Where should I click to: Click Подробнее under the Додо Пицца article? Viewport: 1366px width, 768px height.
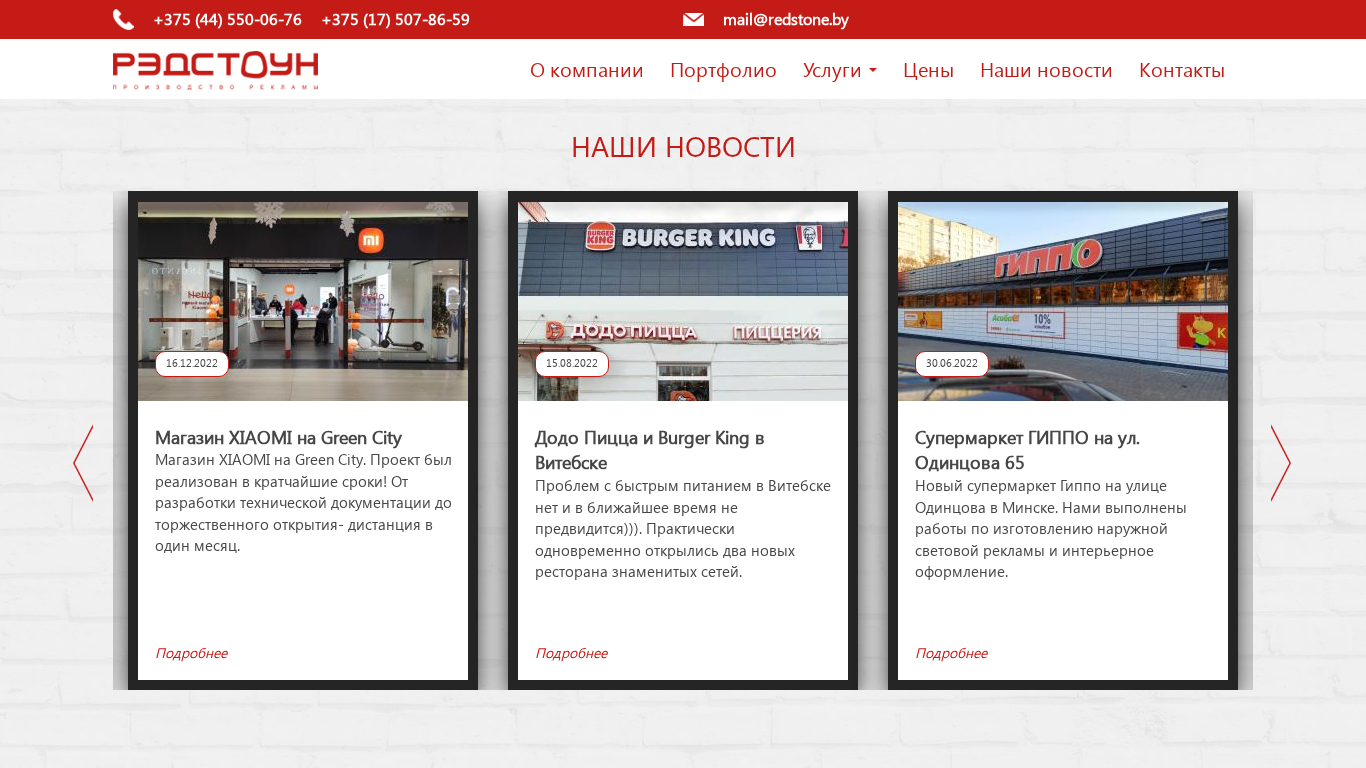pos(571,653)
